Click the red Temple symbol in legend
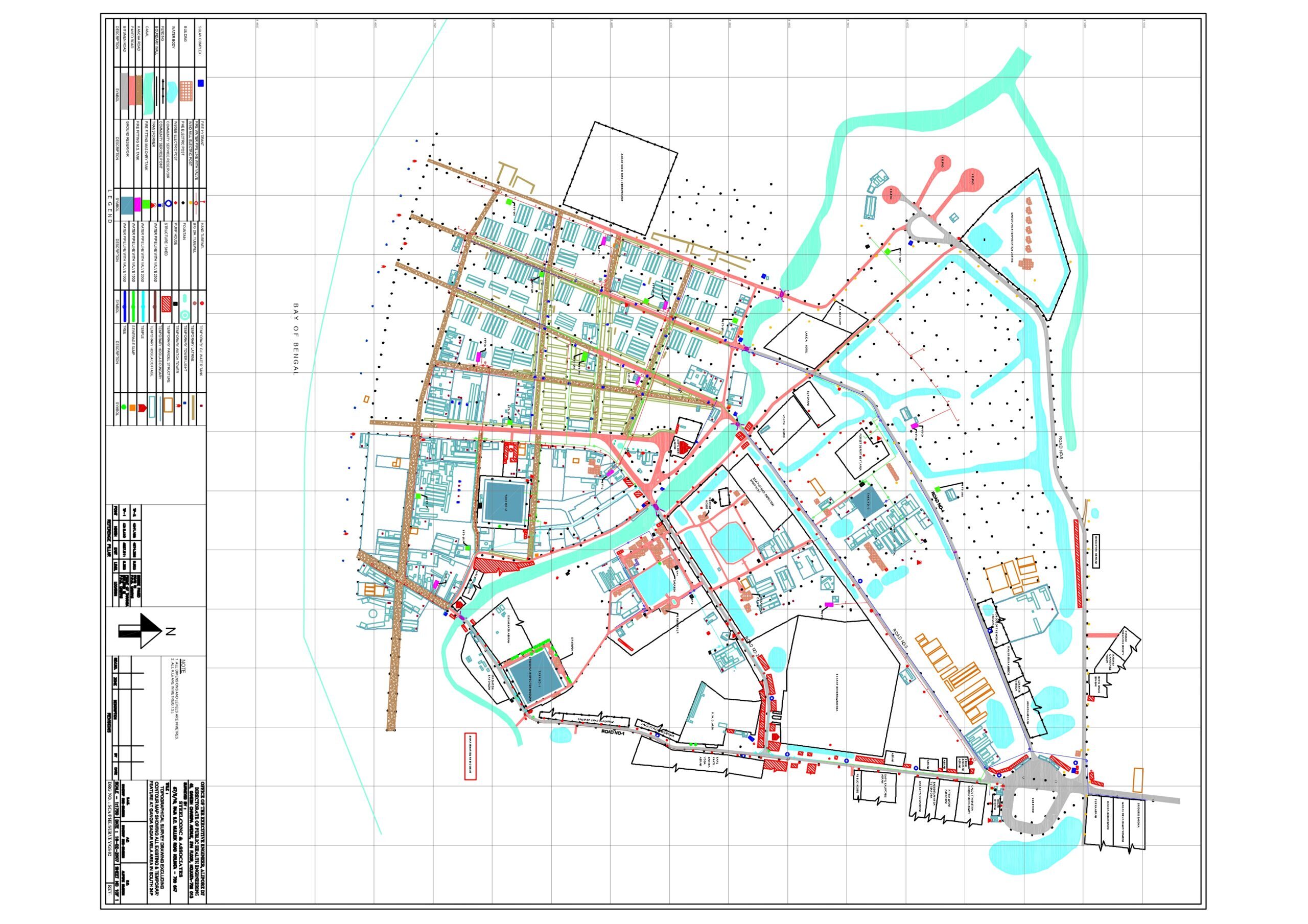Screen dimensions: 1308x924 [143, 408]
